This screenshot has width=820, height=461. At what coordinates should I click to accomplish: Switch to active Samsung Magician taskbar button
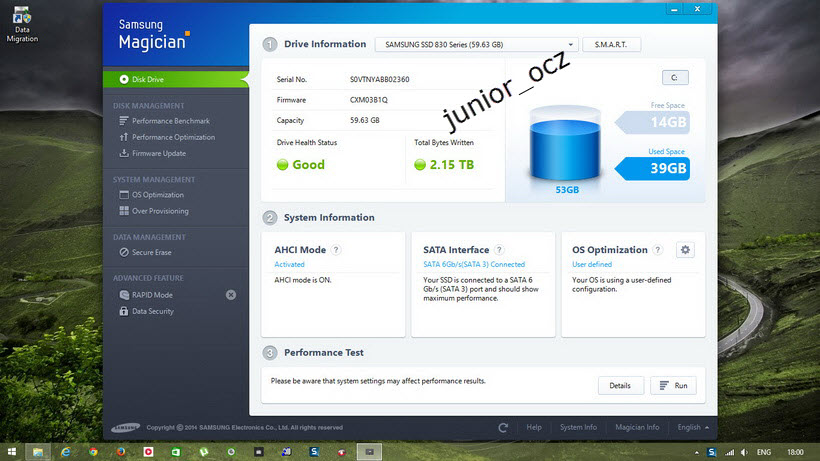(369, 452)
